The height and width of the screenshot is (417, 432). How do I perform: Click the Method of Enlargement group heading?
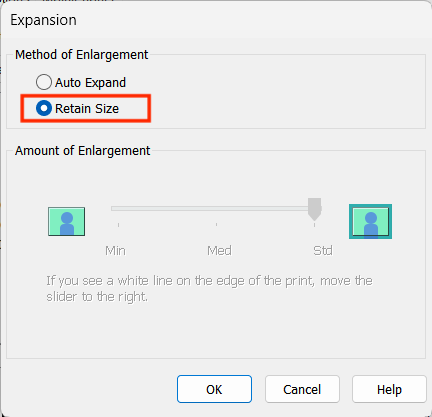pos(82,55)
